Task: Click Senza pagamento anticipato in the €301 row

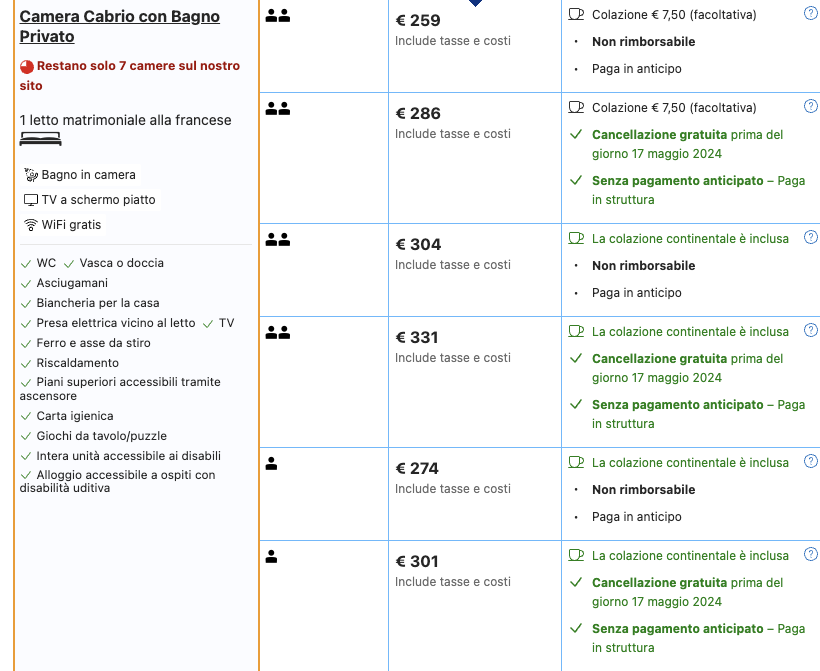Action: click(677, 629)
